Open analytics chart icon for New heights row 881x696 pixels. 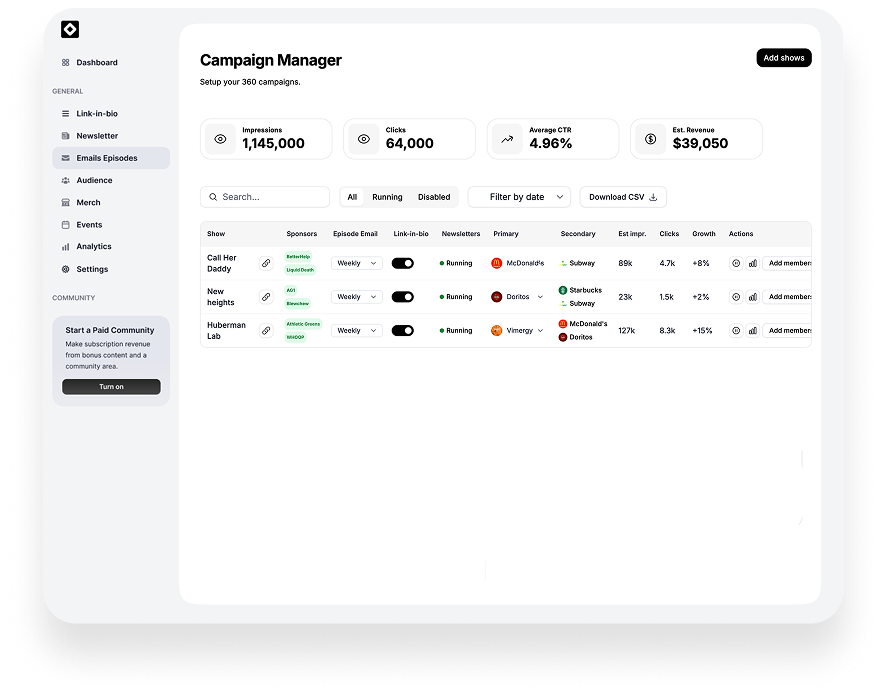pyautogui.click(x=752, y=297)
